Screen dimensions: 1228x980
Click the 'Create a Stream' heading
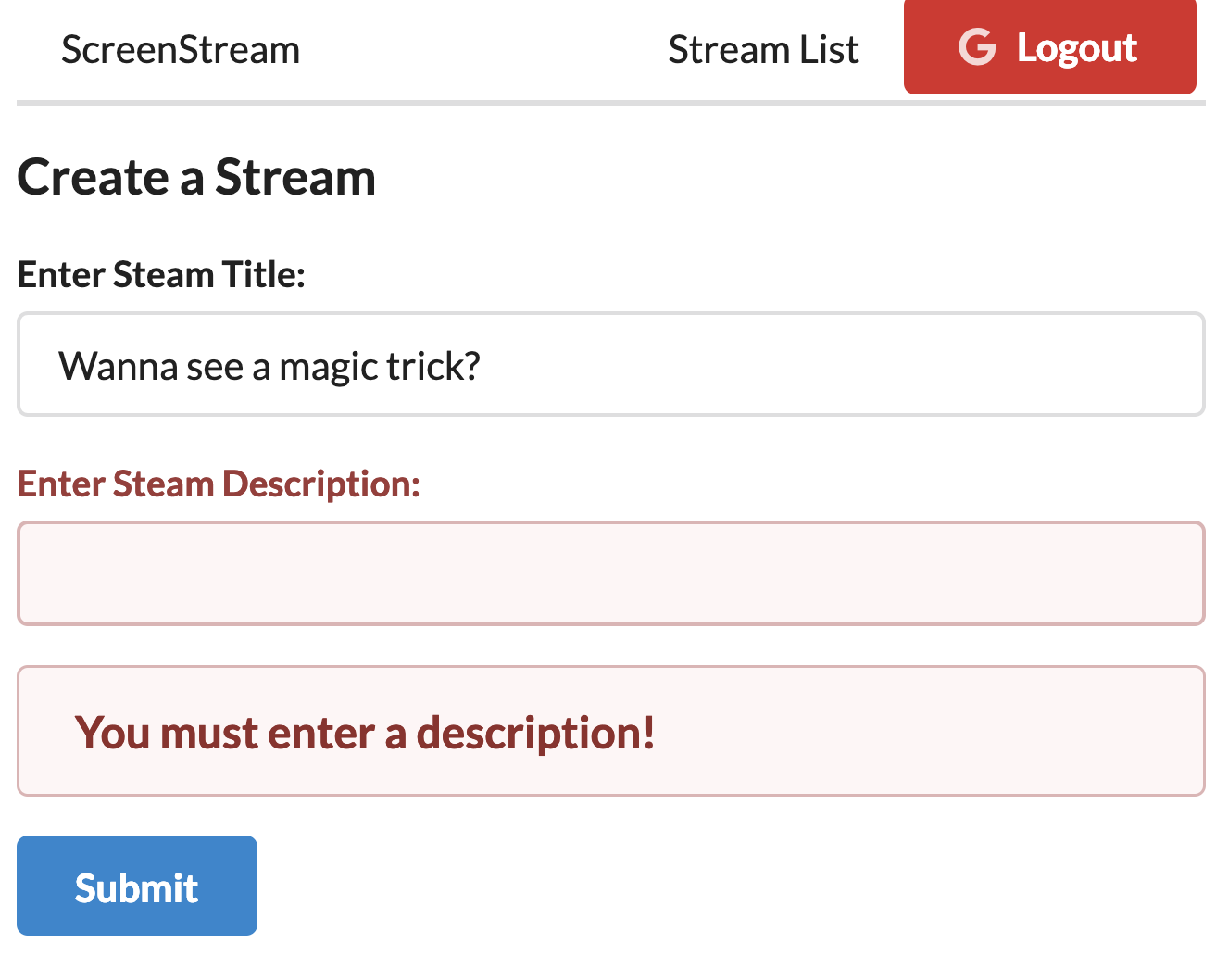pyautogui.click(x=196, y=178)
